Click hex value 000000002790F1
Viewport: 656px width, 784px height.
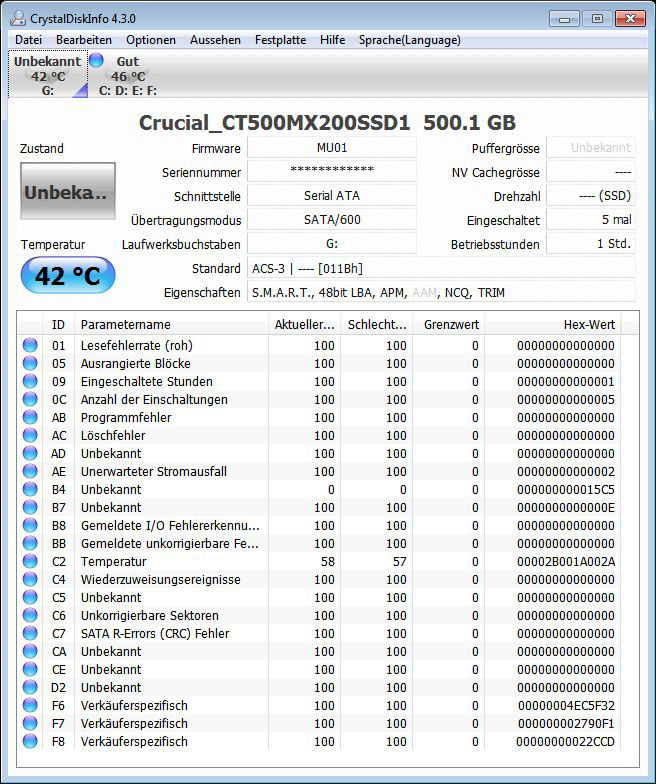(x=566, y=724)
